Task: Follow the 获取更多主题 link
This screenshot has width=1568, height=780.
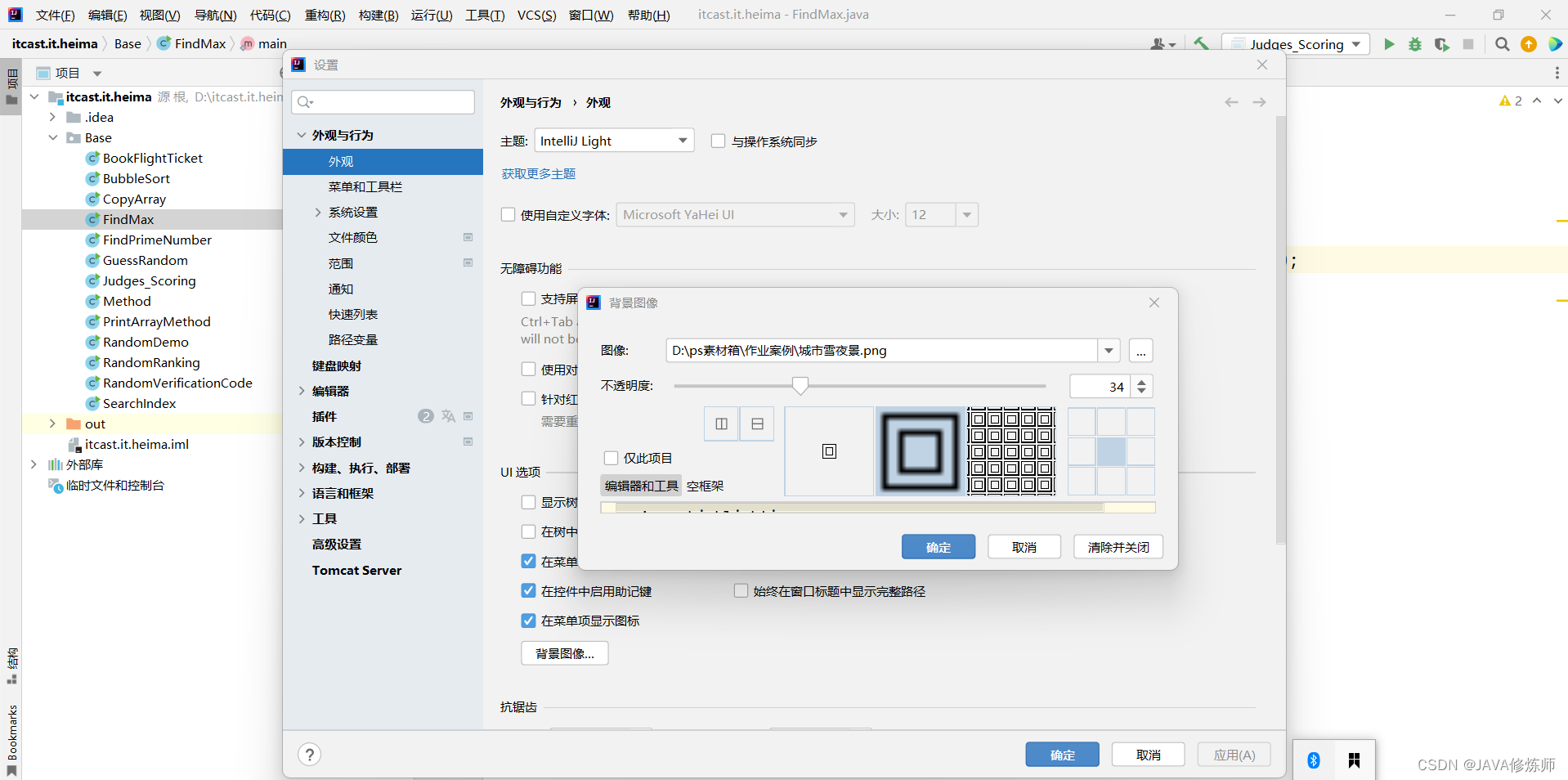Action: point(538,173)
